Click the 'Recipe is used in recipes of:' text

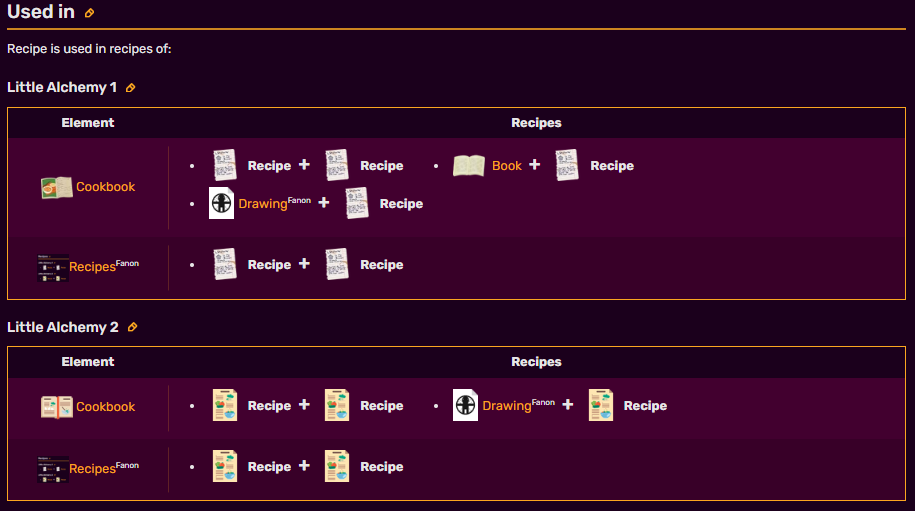point(89,49)
